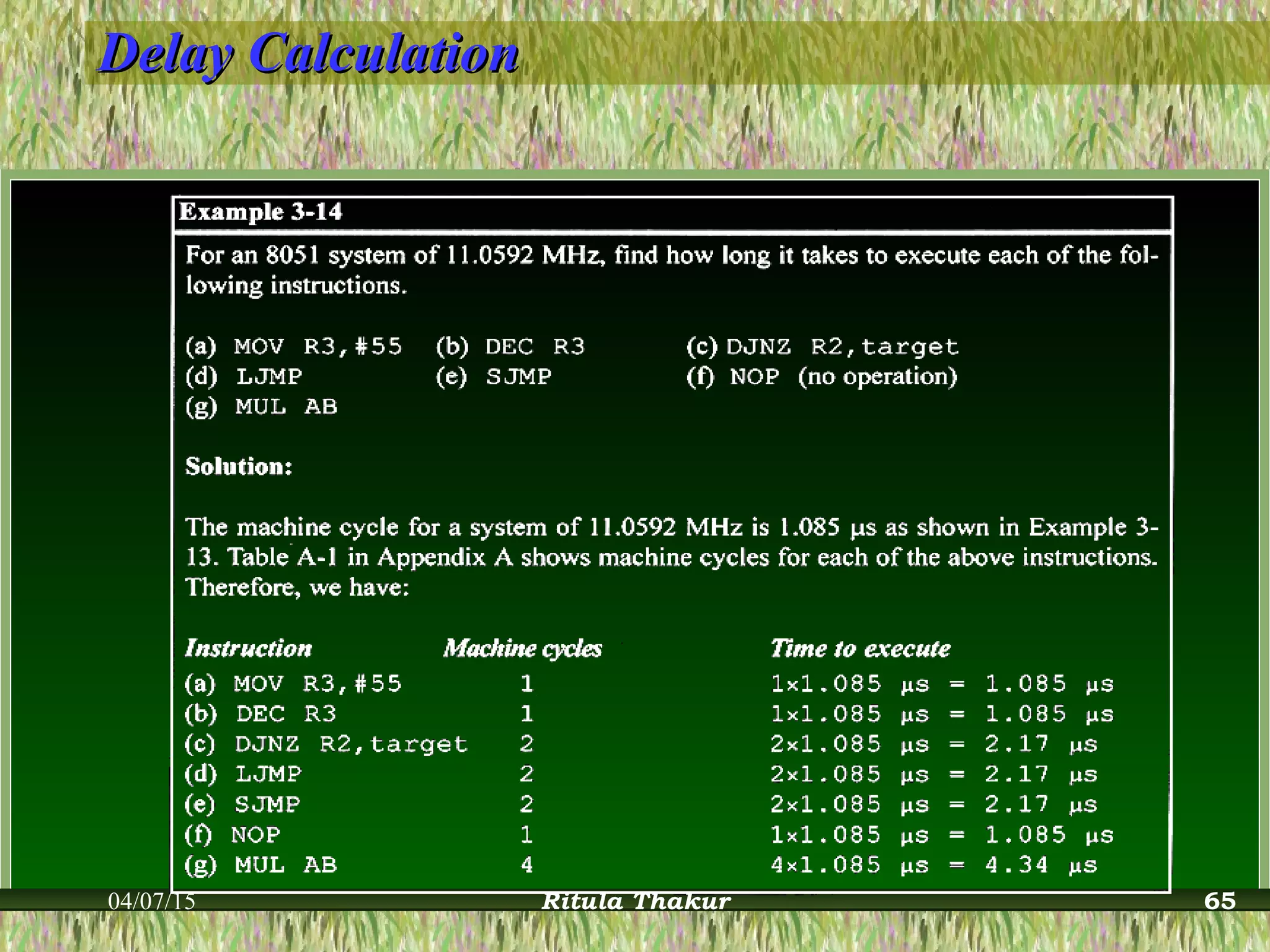The height and width of the screenshot is (952, 1270).
Task: Click the 'Time to execute' column header
Action: pos(860,648)
